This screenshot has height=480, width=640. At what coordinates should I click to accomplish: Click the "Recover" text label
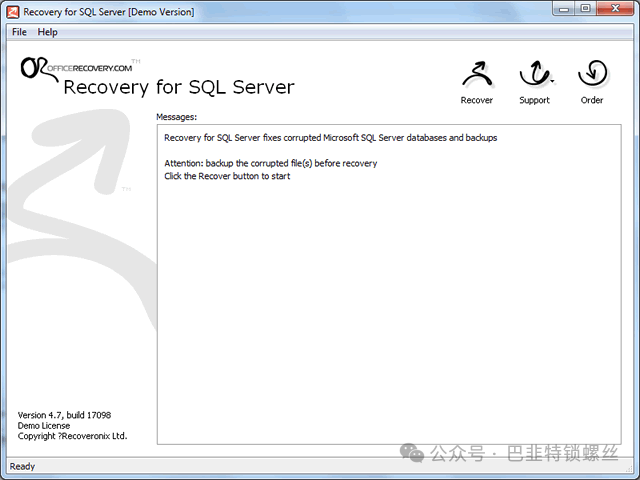coord(477,100)
